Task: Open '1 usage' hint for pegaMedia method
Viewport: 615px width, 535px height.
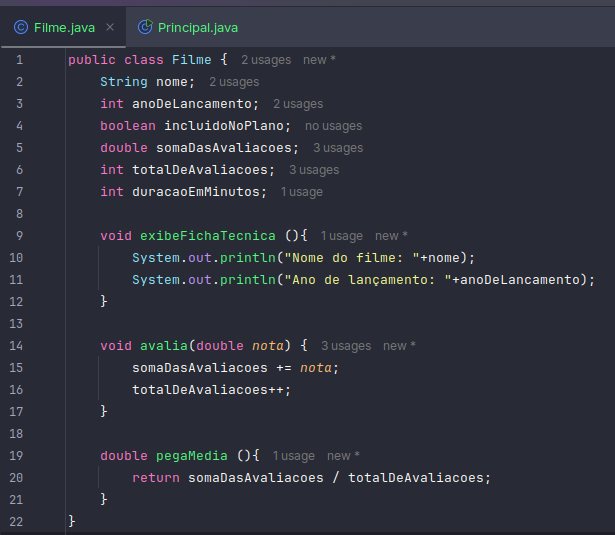Action: coord(294,456)
